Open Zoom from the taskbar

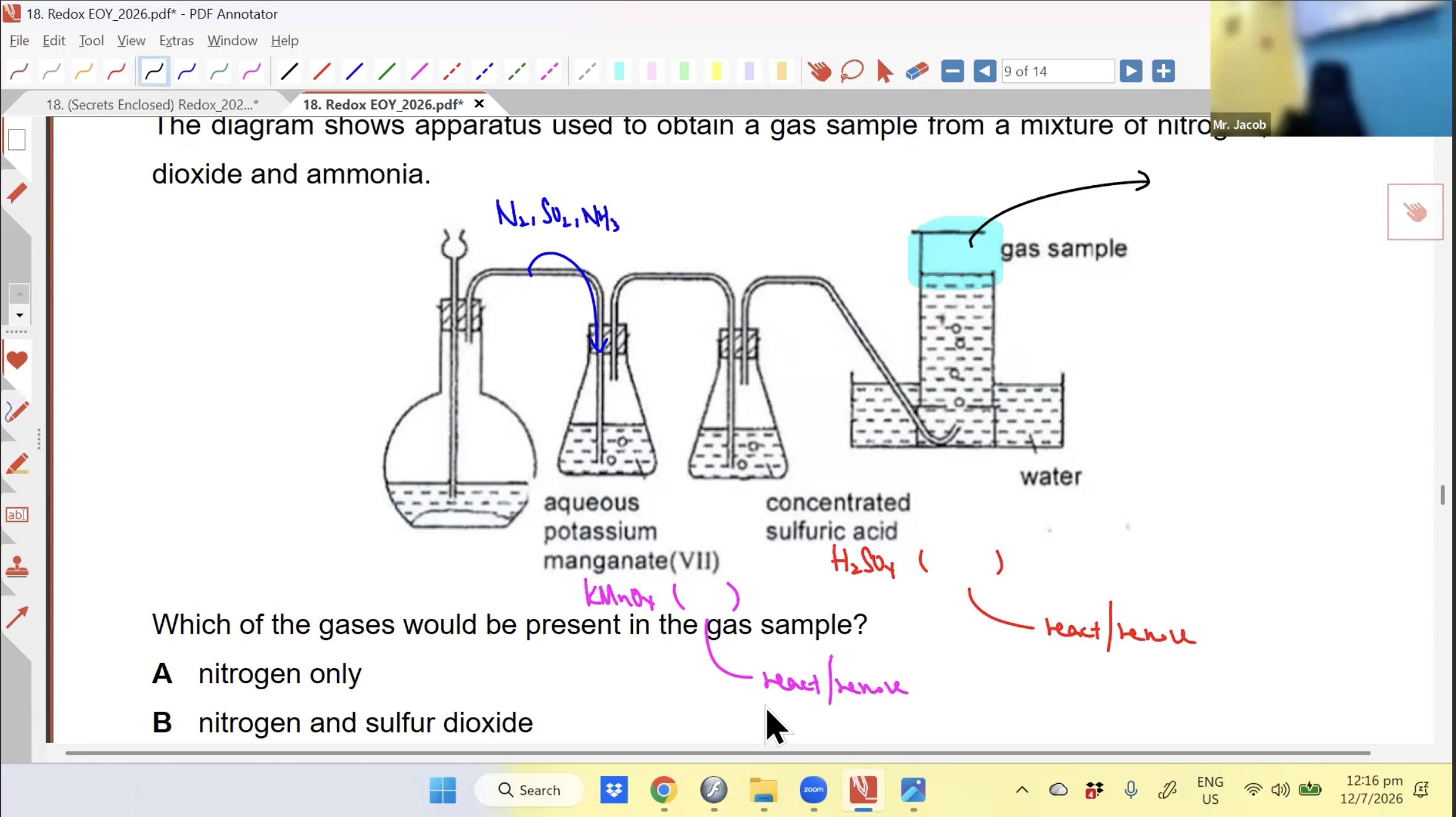coord(813,790)
